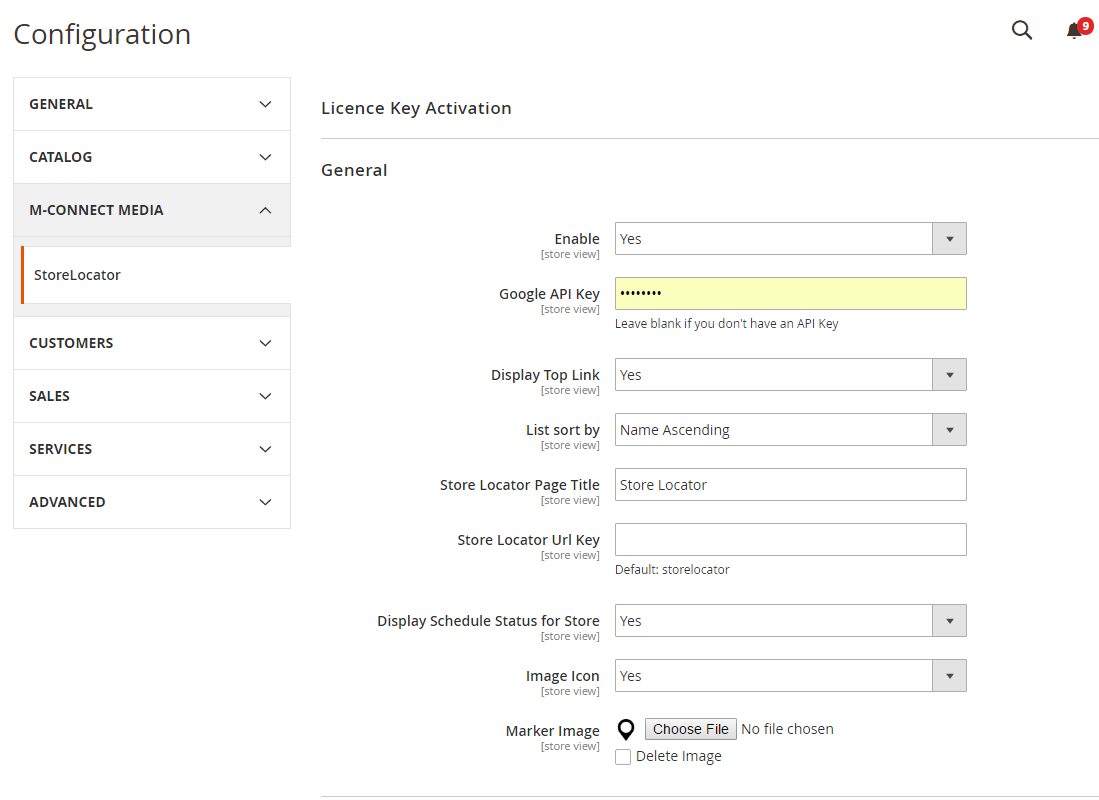Image resolution: width=1099 pixels, height=800 pixels.
Task: Expand the Licence Key Activation section
Action: pyautogui.click(x=416, y=108)
